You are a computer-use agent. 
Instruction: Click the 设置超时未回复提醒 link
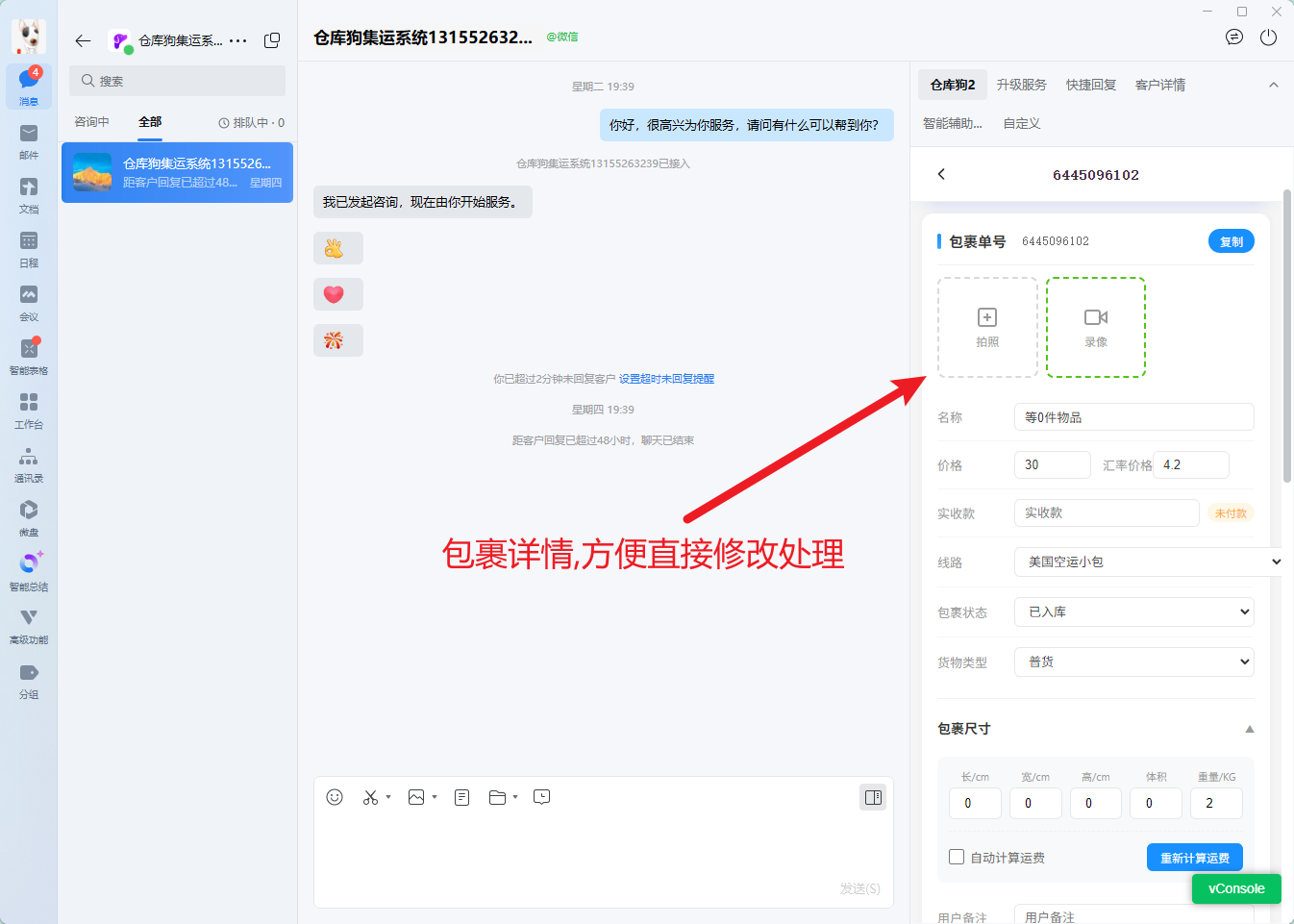(x=666, y=379)
